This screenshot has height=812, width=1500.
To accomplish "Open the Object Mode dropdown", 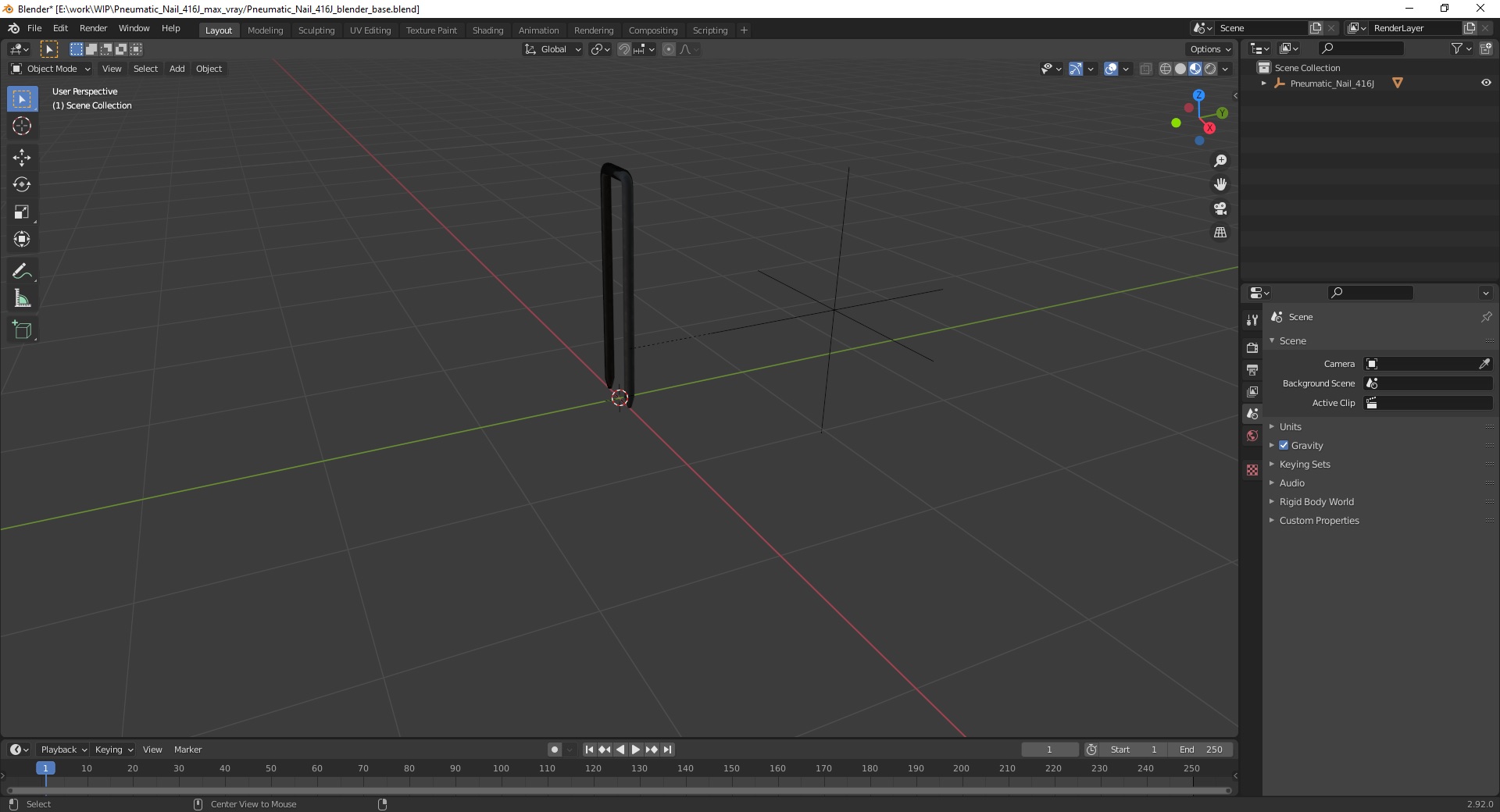I will [x=50, y=69].
